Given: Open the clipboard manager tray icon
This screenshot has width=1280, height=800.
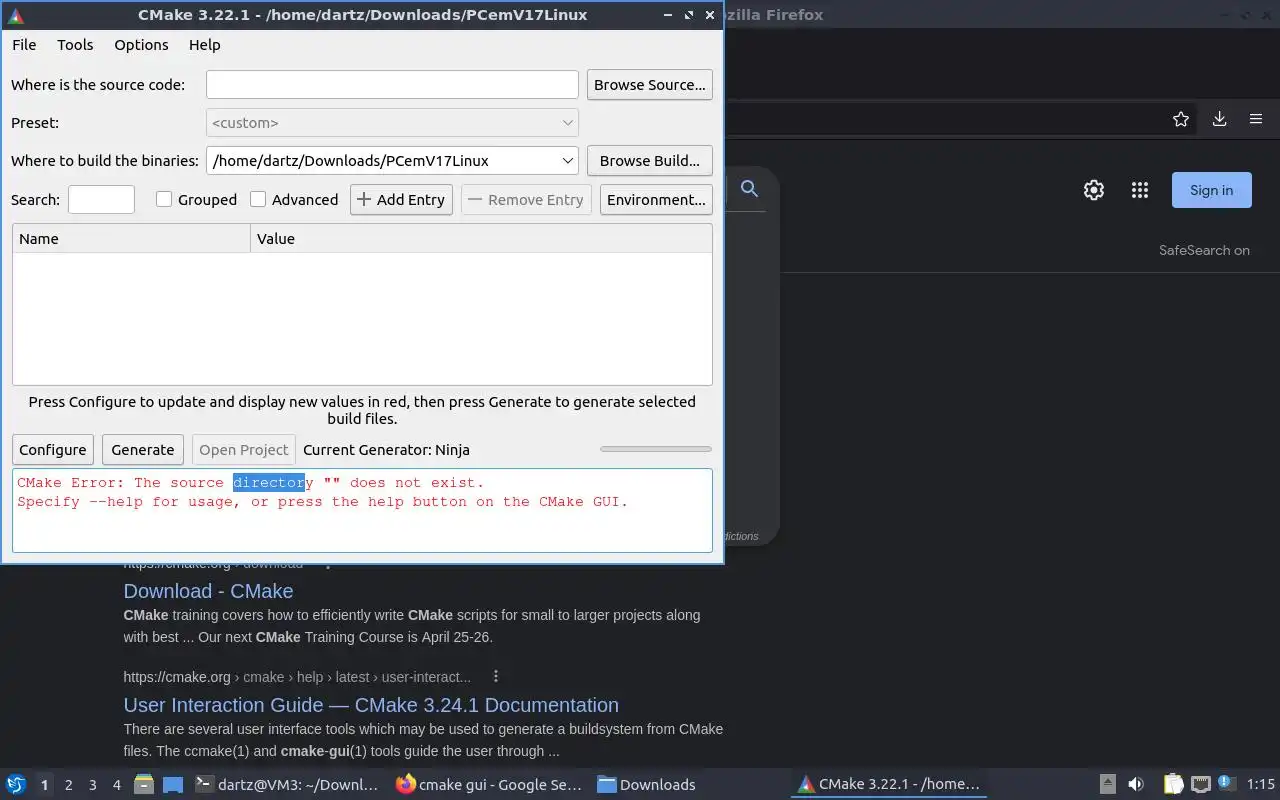Looking at the screenshot, I should pyautogui.click(x=1173, y=784).
